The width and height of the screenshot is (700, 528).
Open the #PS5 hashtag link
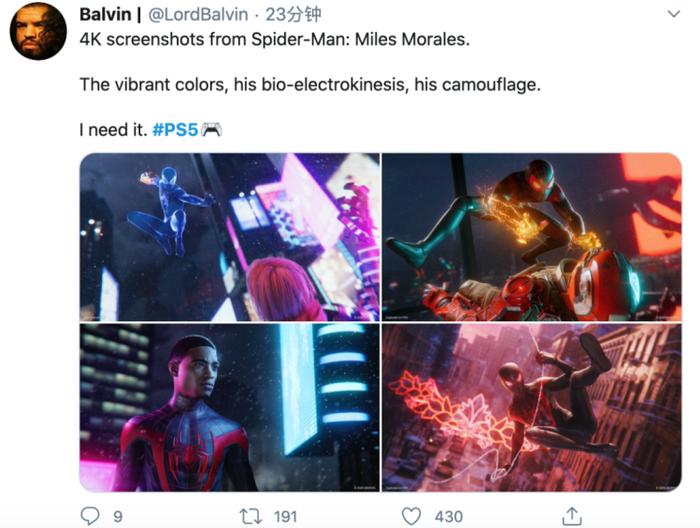pyautogui.click(x=175, y=130)
